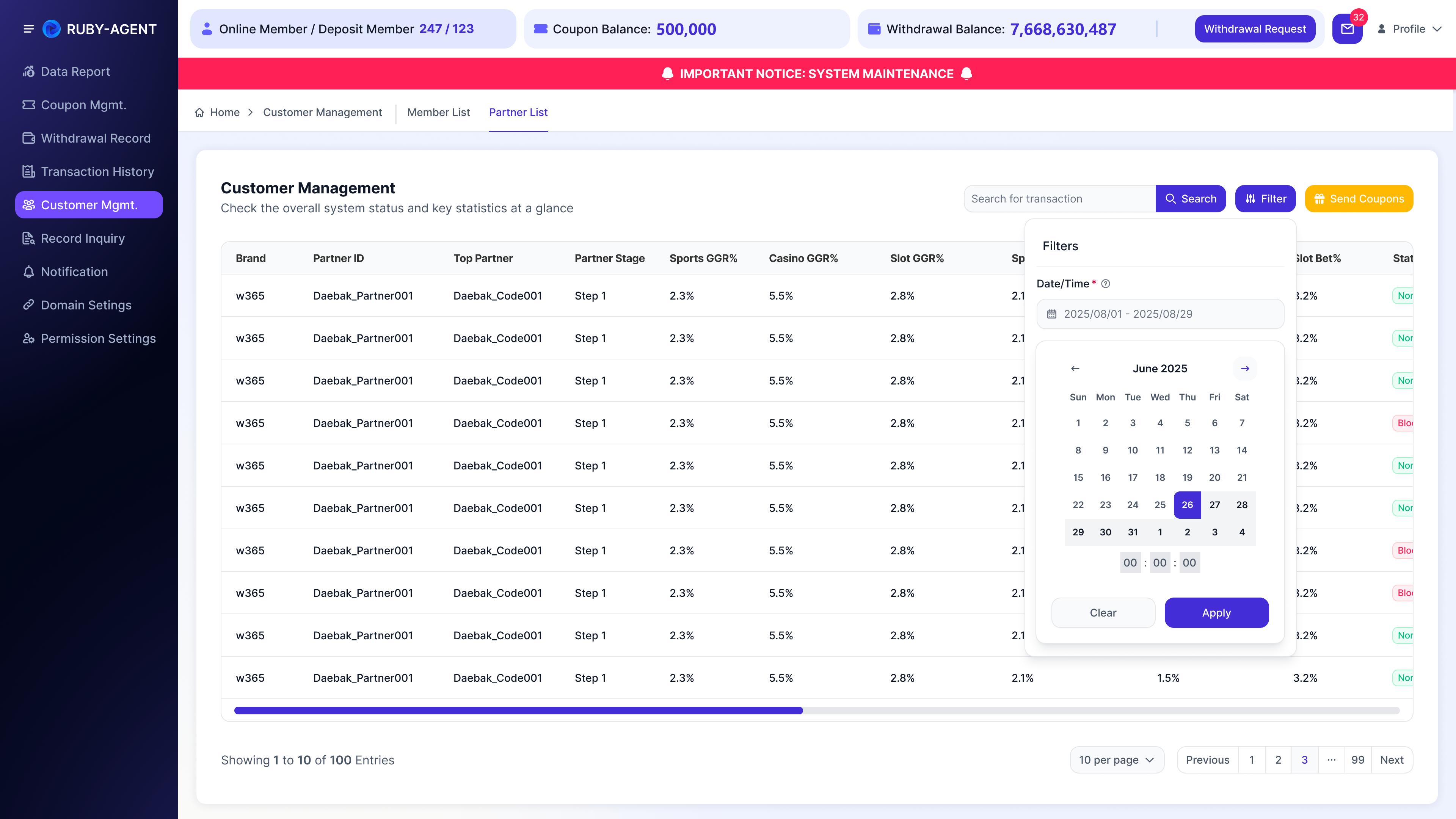Select June 20 in calendar
Image resolution: width=1456 pixels, height=819 pixels.
1214,478
